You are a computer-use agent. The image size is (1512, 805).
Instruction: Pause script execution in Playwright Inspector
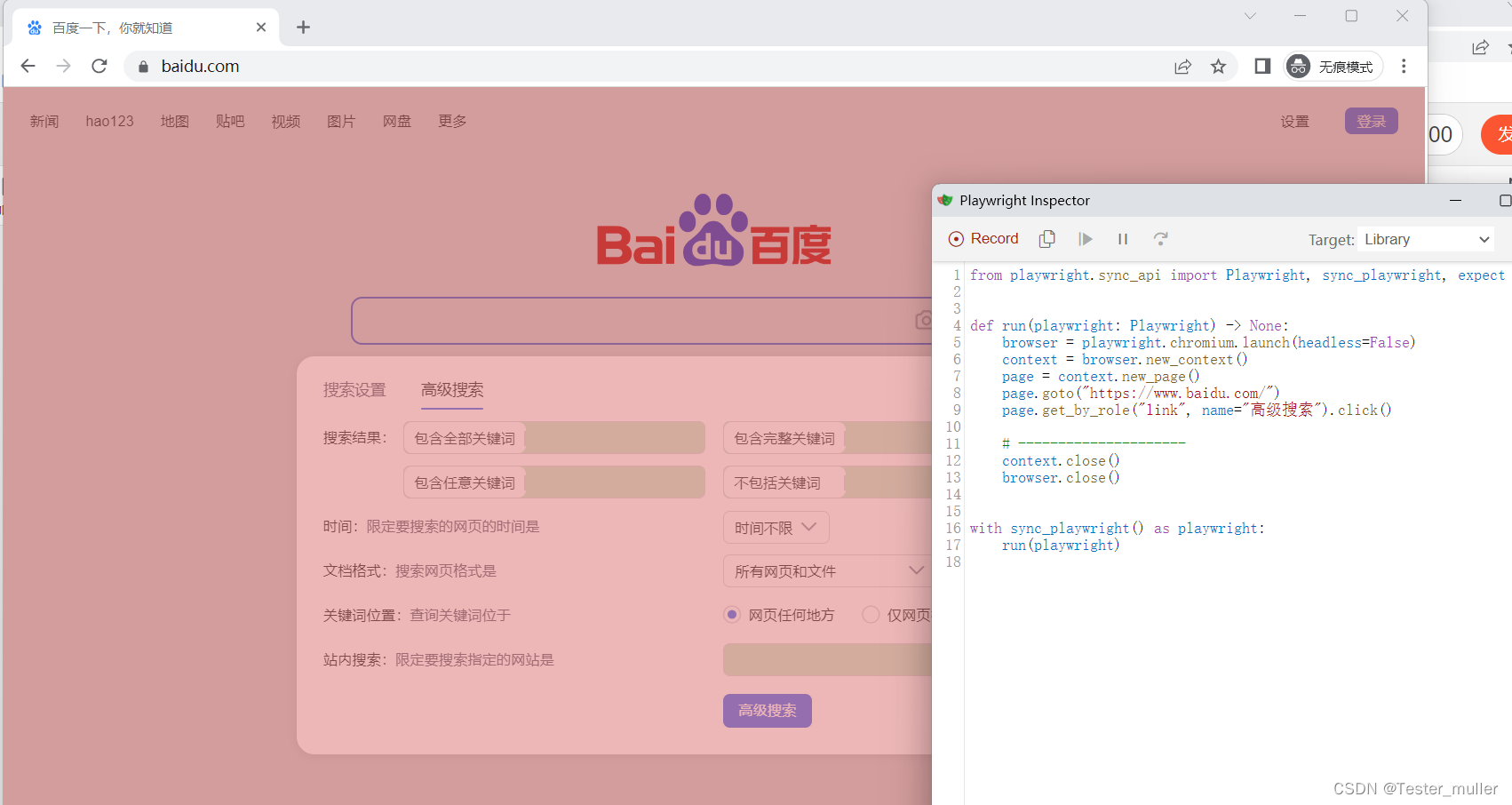[x=1123, y=239]
